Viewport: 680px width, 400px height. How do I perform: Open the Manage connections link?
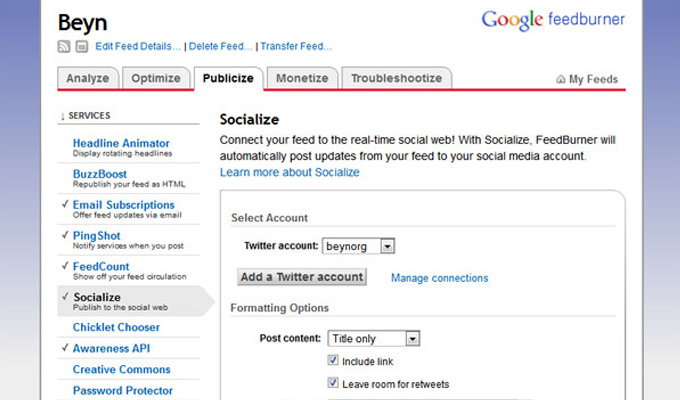tap(439, 278)
